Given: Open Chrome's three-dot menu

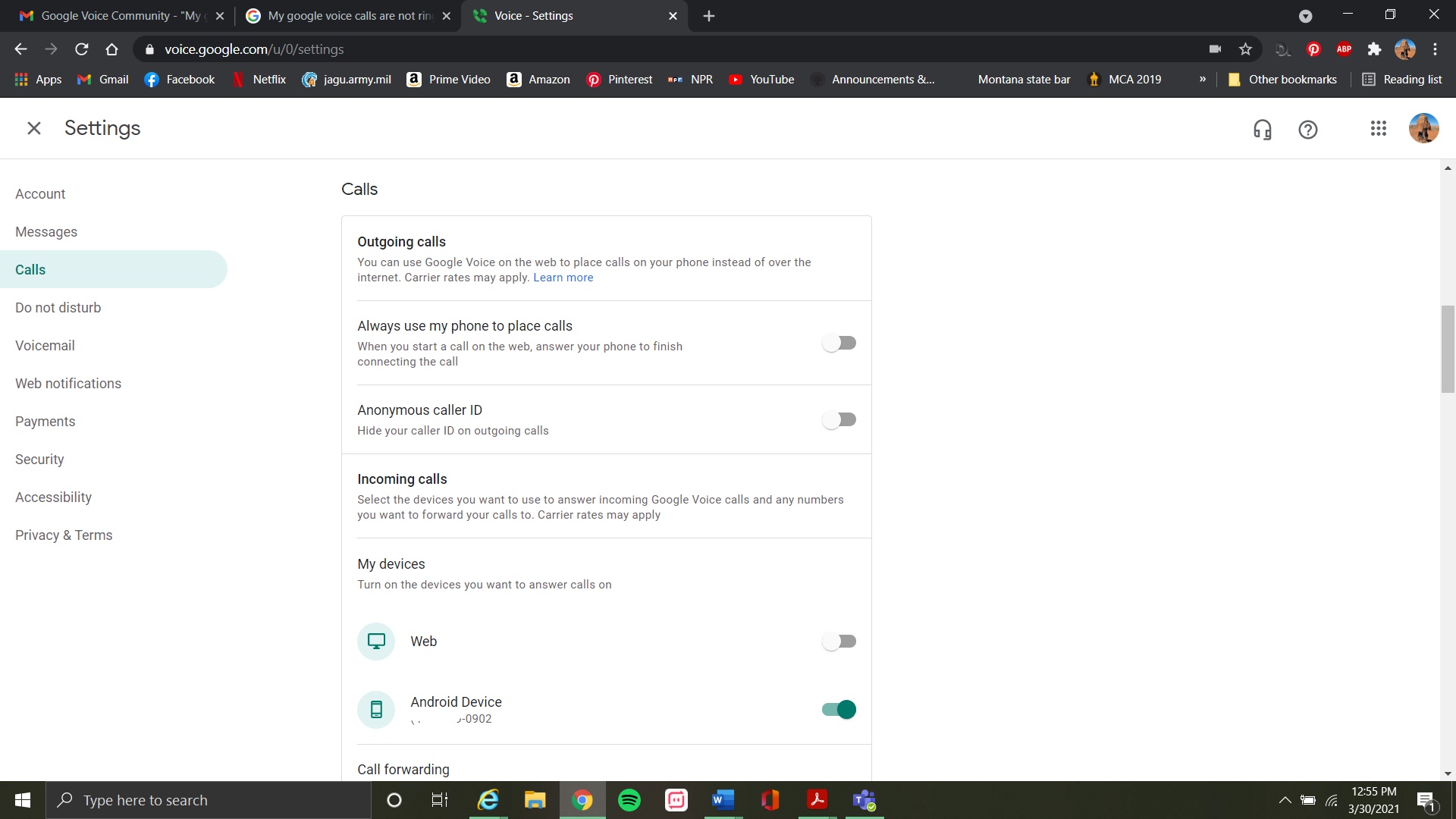Looking at the screenshot, I should pyautogui.click(x=1436, y=49).
